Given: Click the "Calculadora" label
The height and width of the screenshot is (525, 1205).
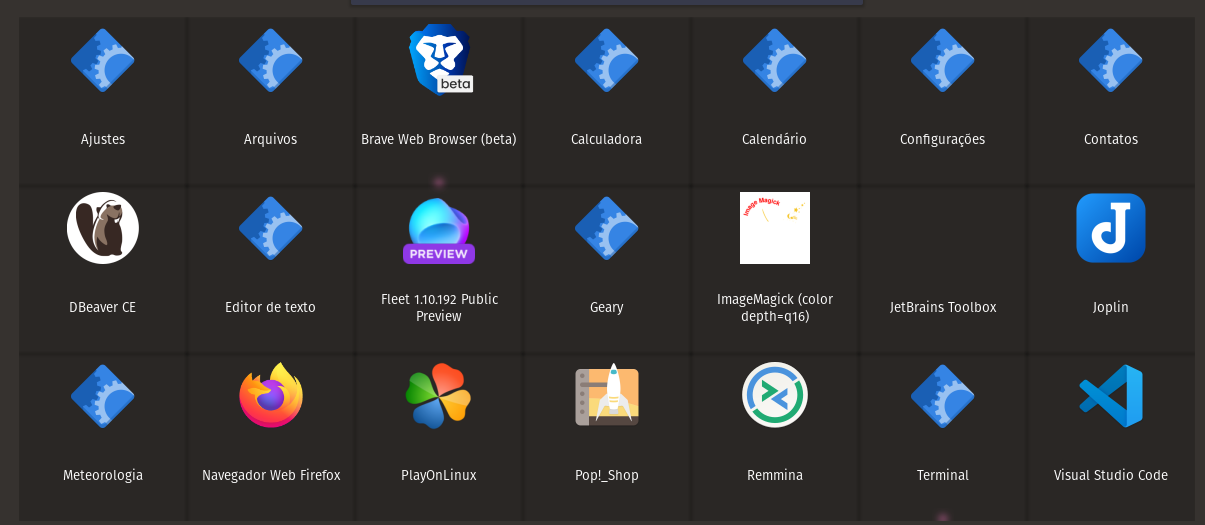Looking at the screenshot, I should (607, 139).
